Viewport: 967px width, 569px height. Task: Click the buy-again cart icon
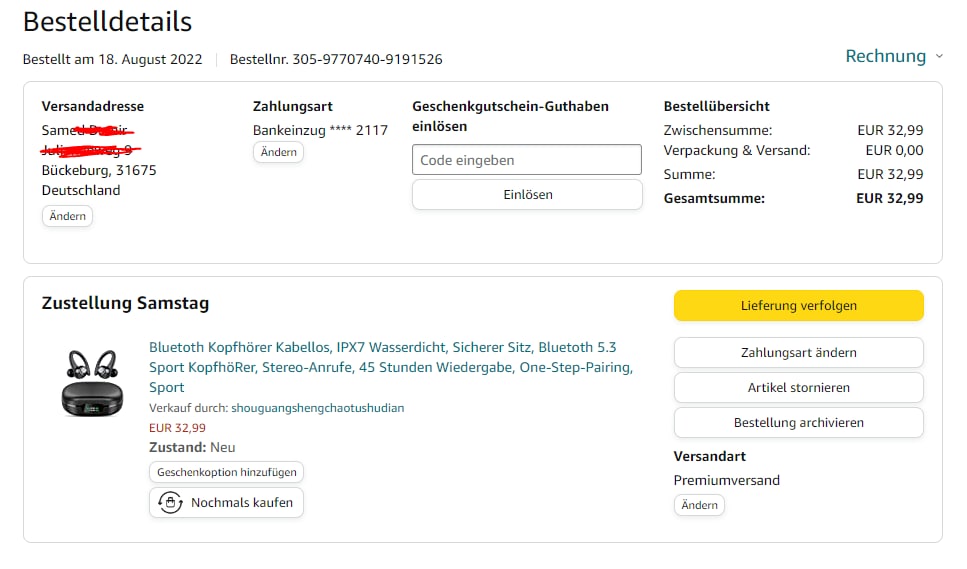coord(170,502)
